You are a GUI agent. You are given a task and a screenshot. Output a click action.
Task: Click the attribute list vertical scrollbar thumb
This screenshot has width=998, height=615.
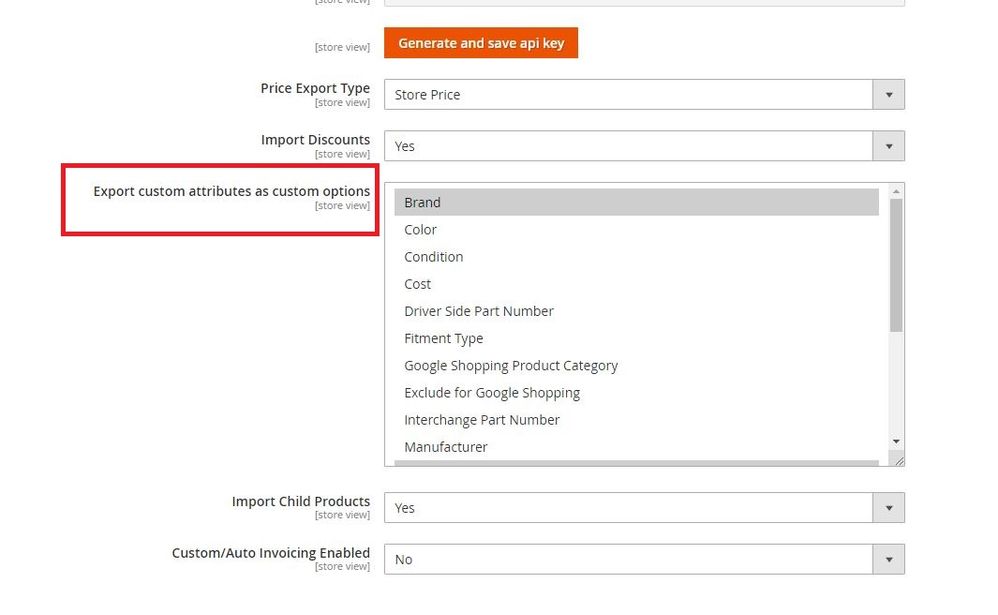[x=896, y=265]
